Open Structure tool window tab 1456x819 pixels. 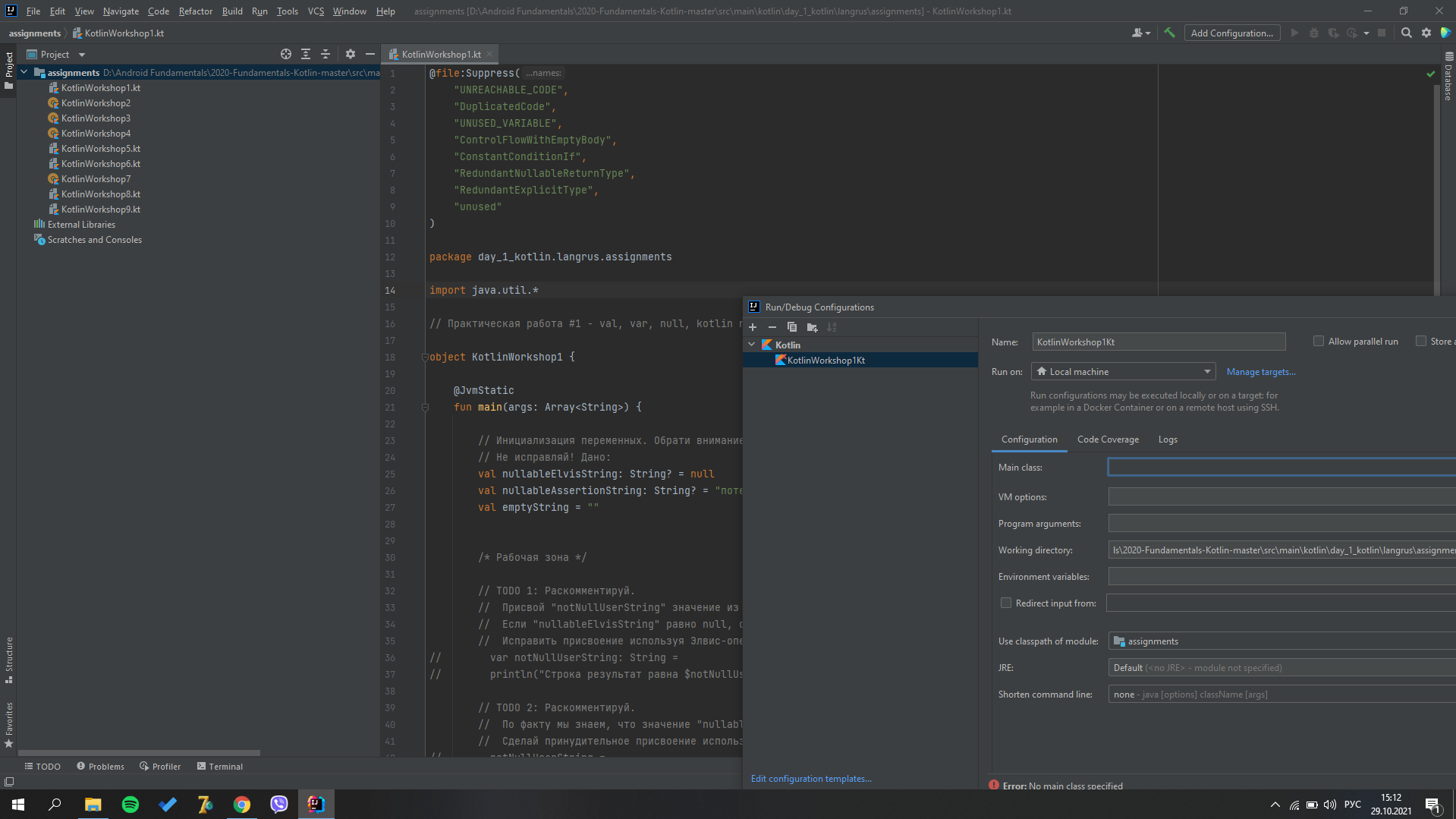tap(9, 660)
